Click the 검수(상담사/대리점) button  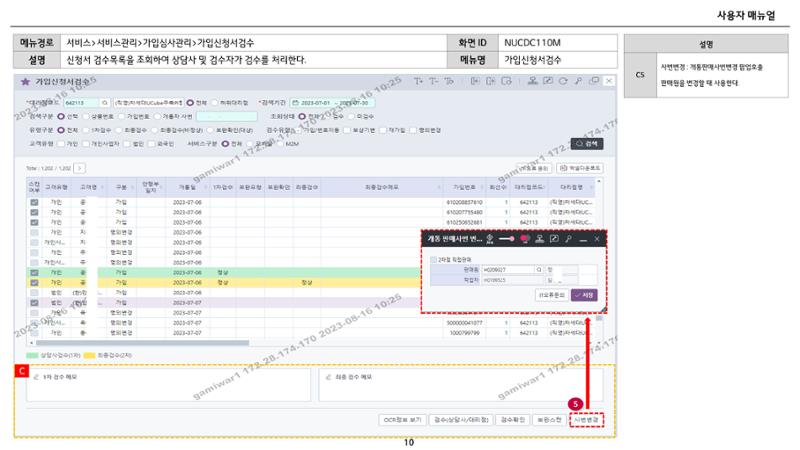(x=461, y=420)
